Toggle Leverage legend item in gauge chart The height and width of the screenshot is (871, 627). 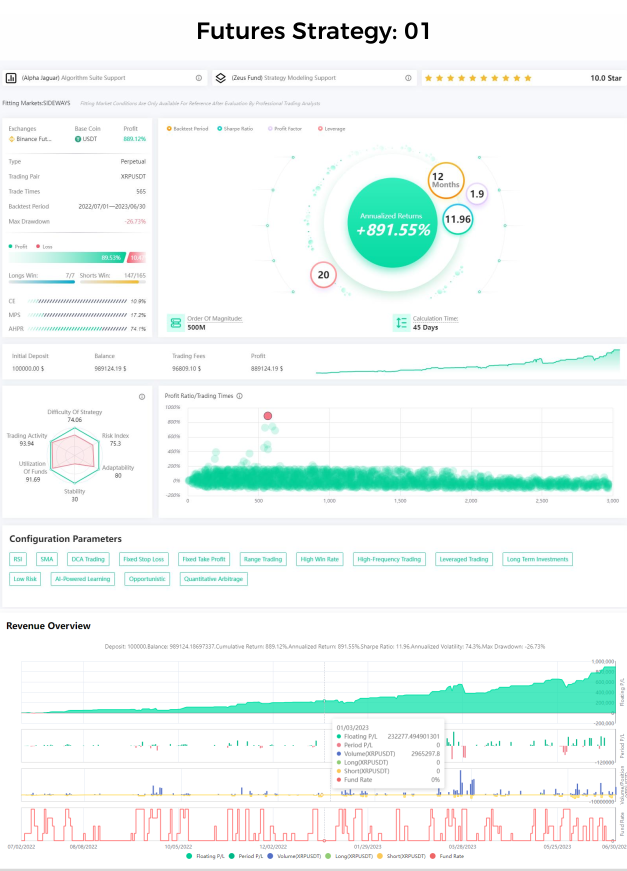(332, 129)
